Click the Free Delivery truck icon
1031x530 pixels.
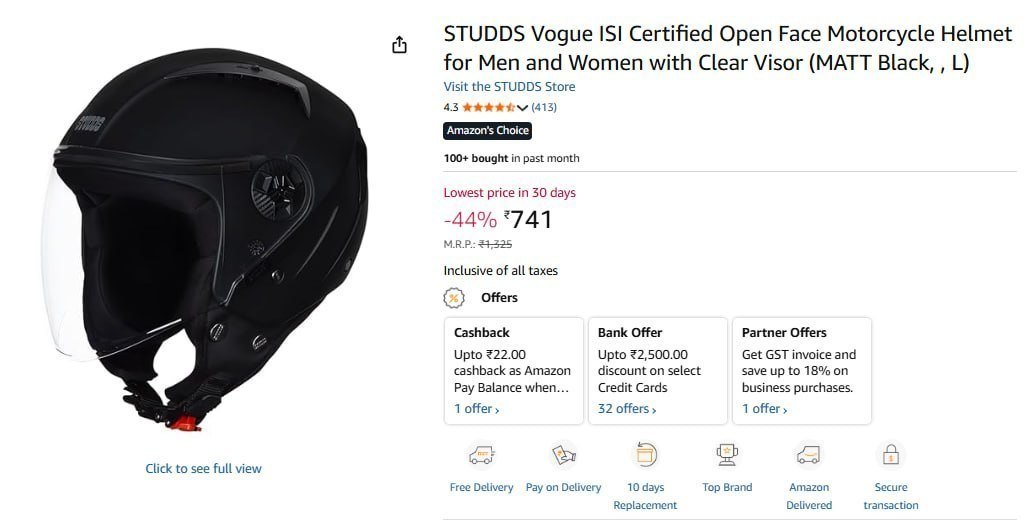pos(481,455)
